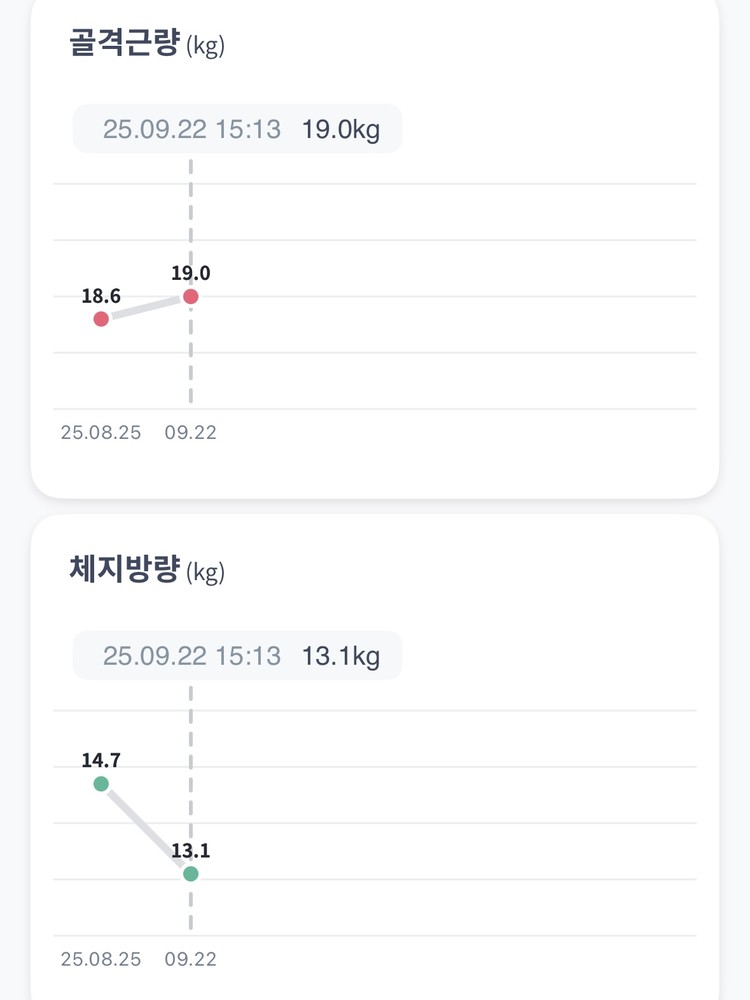The height and width of the screenshot is (1000, 750).
Task: Click 25.08.25 date under 골격근량 chart
Action: pyautogui.click(x=101, y=433)
